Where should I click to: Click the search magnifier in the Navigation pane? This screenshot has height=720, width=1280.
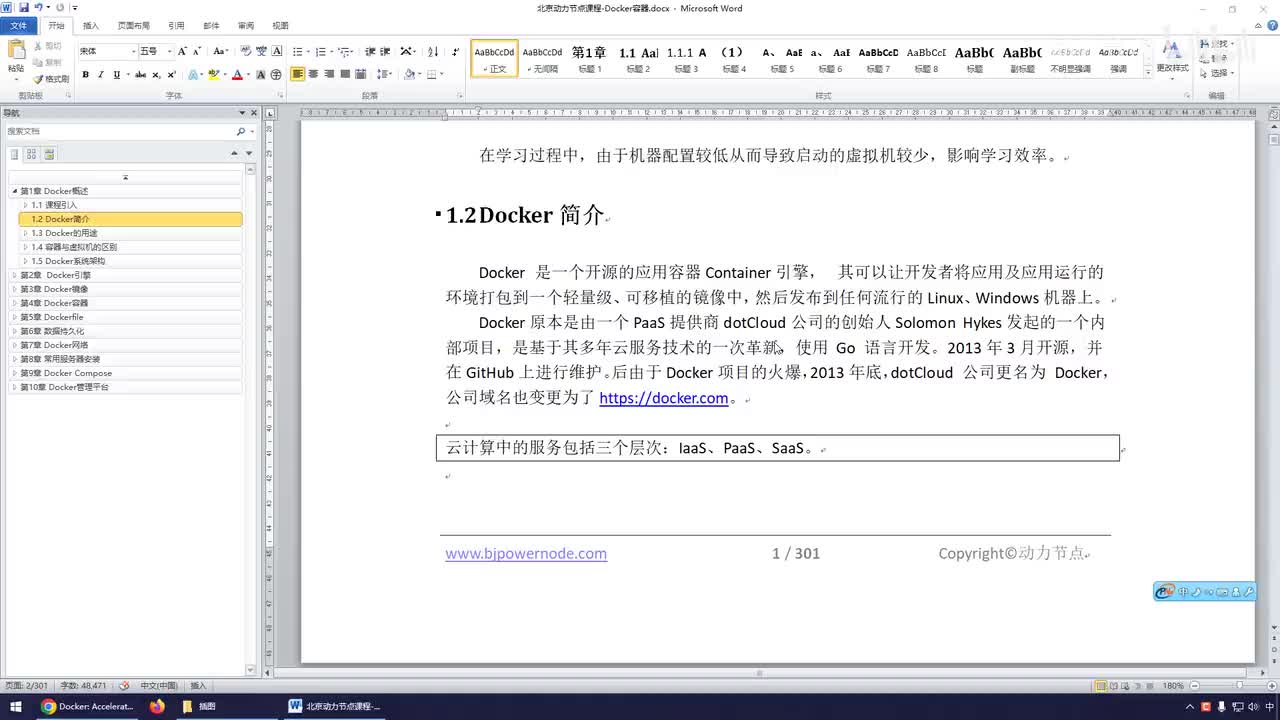(x=240, y=131)
